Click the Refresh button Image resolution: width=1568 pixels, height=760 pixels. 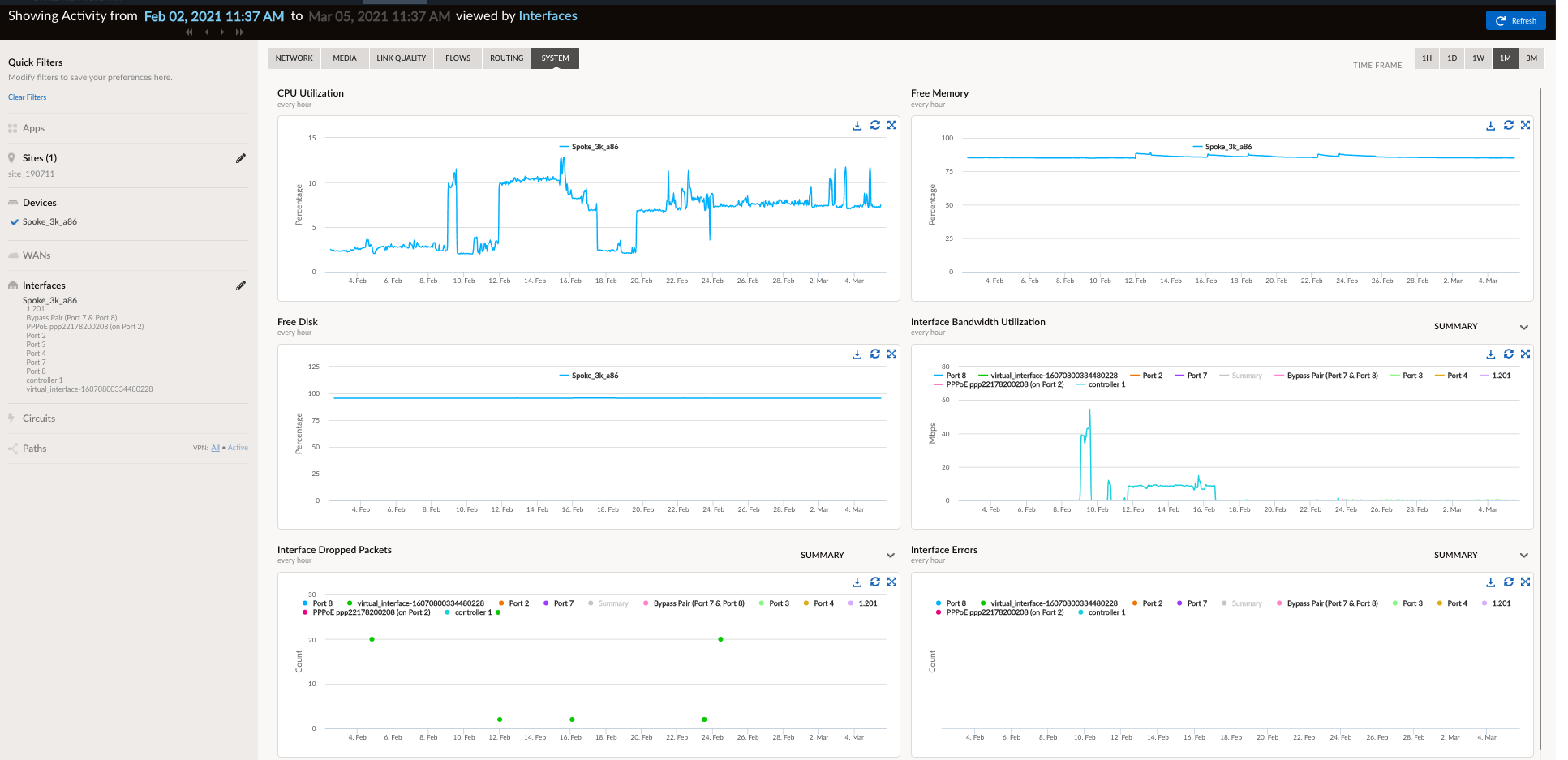tap(1515, 21)
